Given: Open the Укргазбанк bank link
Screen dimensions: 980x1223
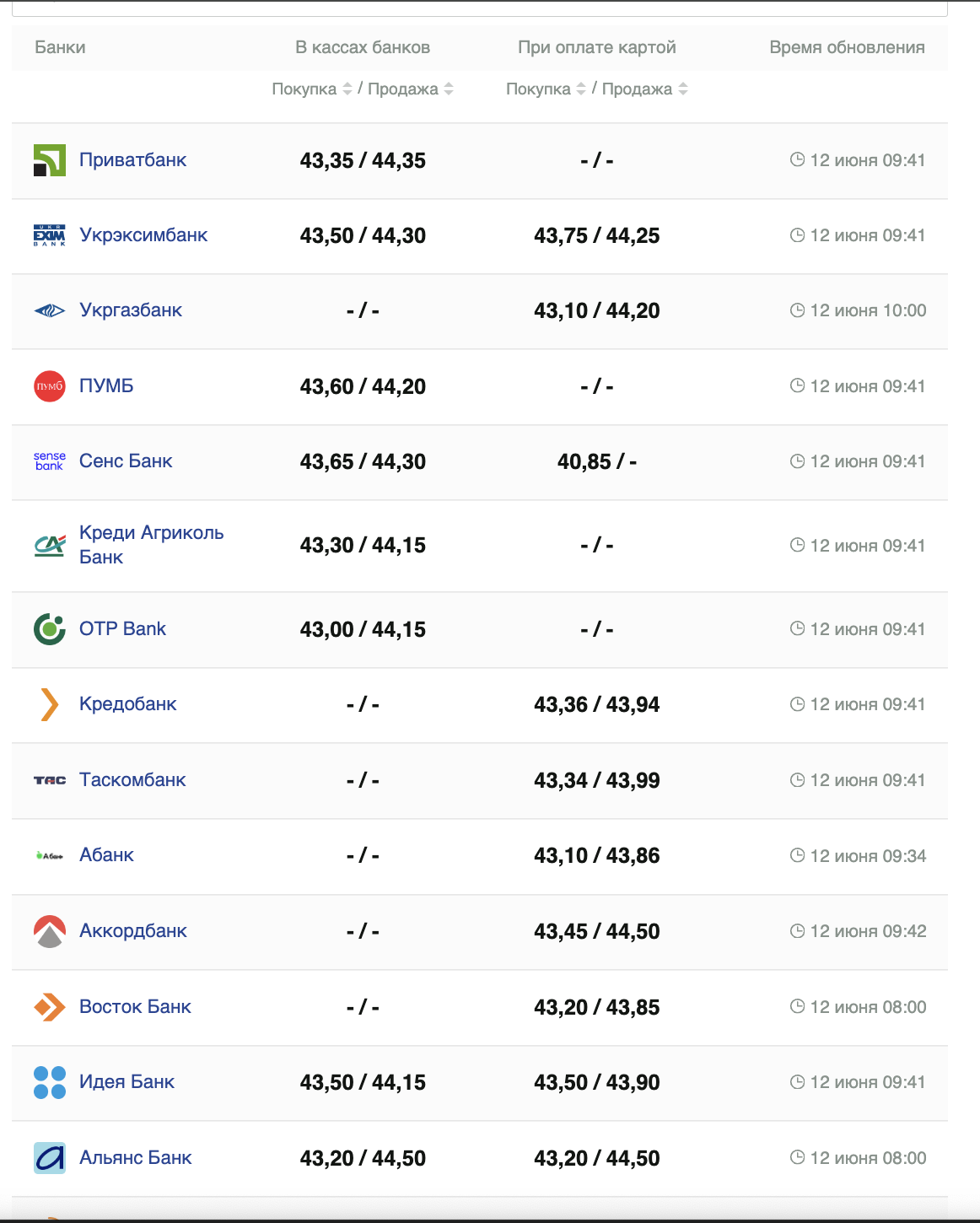Looking at the screenshot, I should coord(131,310).
